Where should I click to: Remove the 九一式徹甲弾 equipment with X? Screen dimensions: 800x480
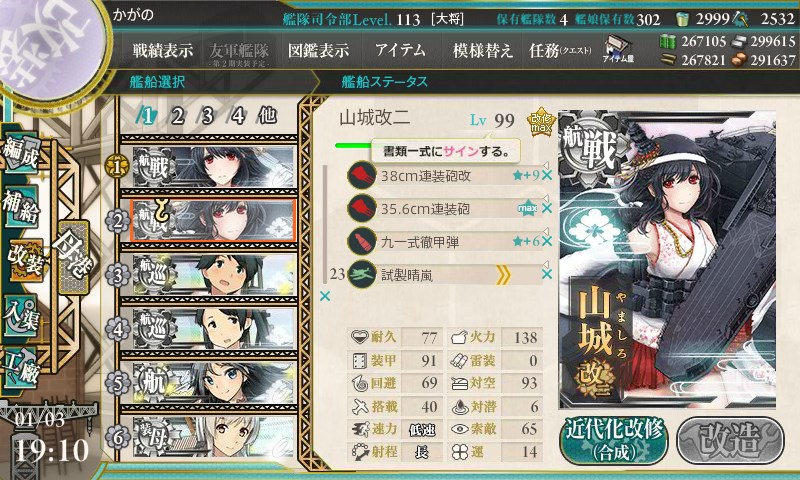[546, 241]
